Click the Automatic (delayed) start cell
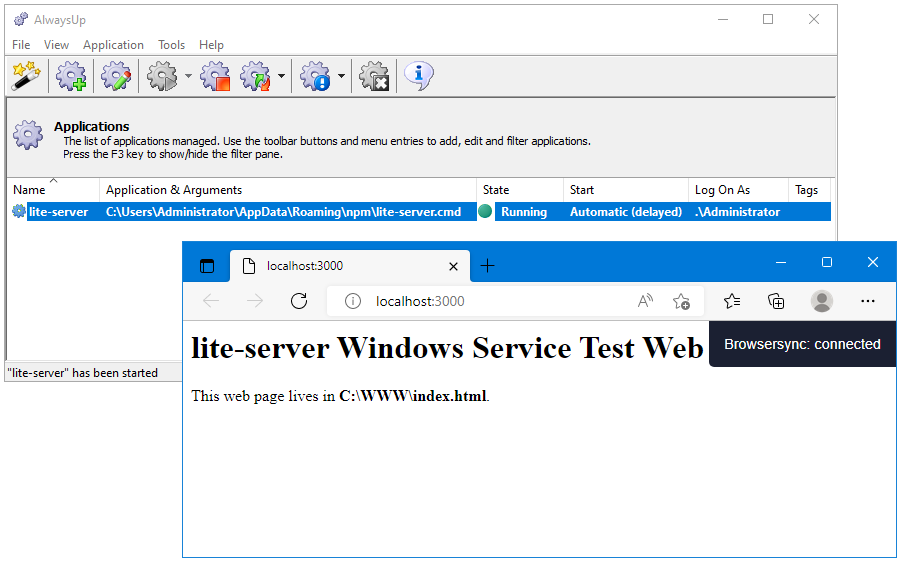The height and width of the screenshot is (561, 900). 626,212
